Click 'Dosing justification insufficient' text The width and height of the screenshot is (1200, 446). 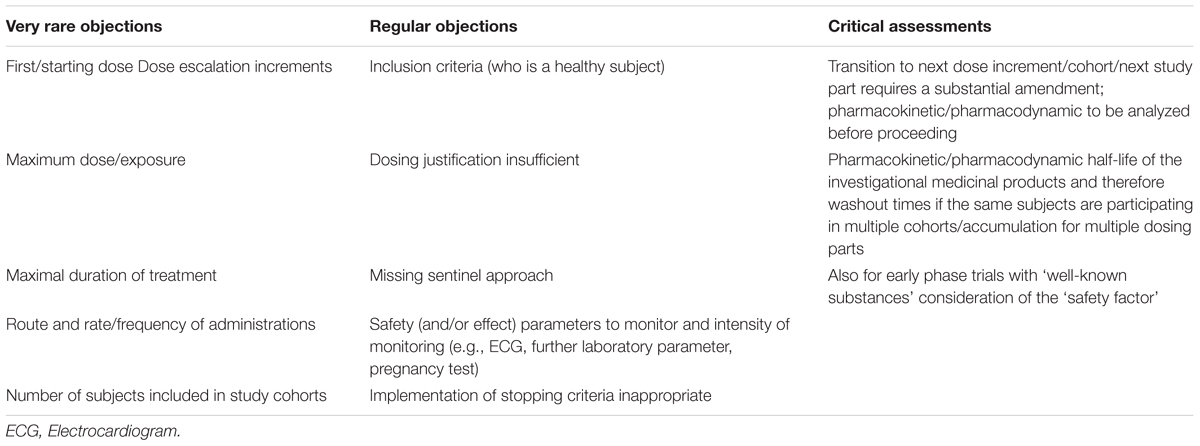[x=475, y=159]
